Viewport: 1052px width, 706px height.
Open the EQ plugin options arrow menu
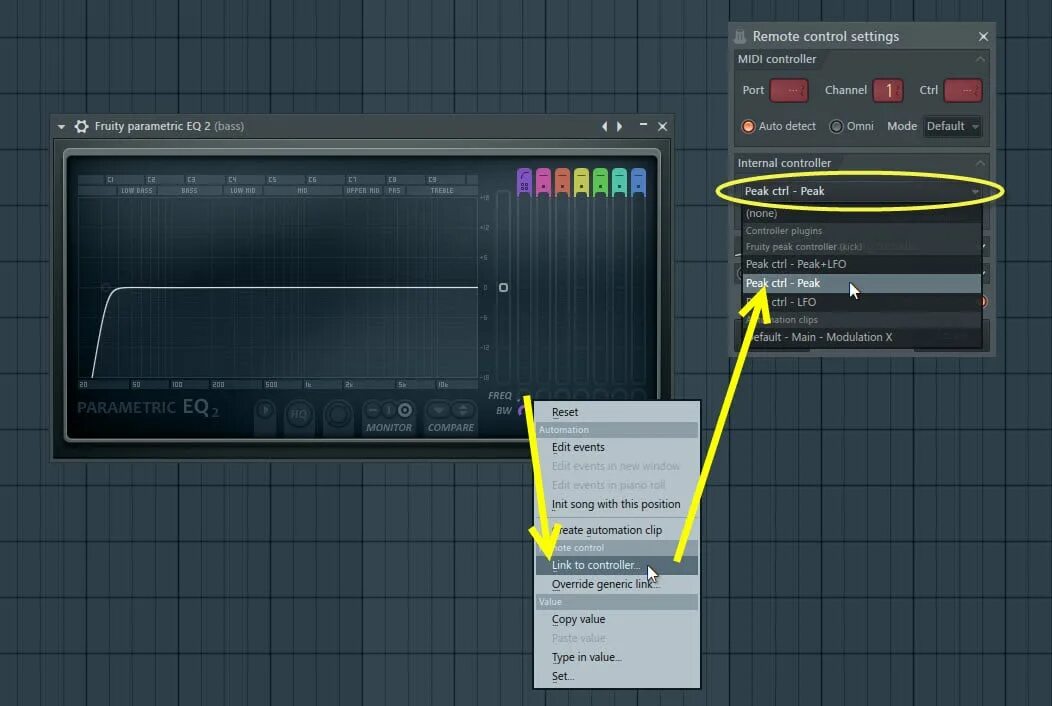point(61,126)
